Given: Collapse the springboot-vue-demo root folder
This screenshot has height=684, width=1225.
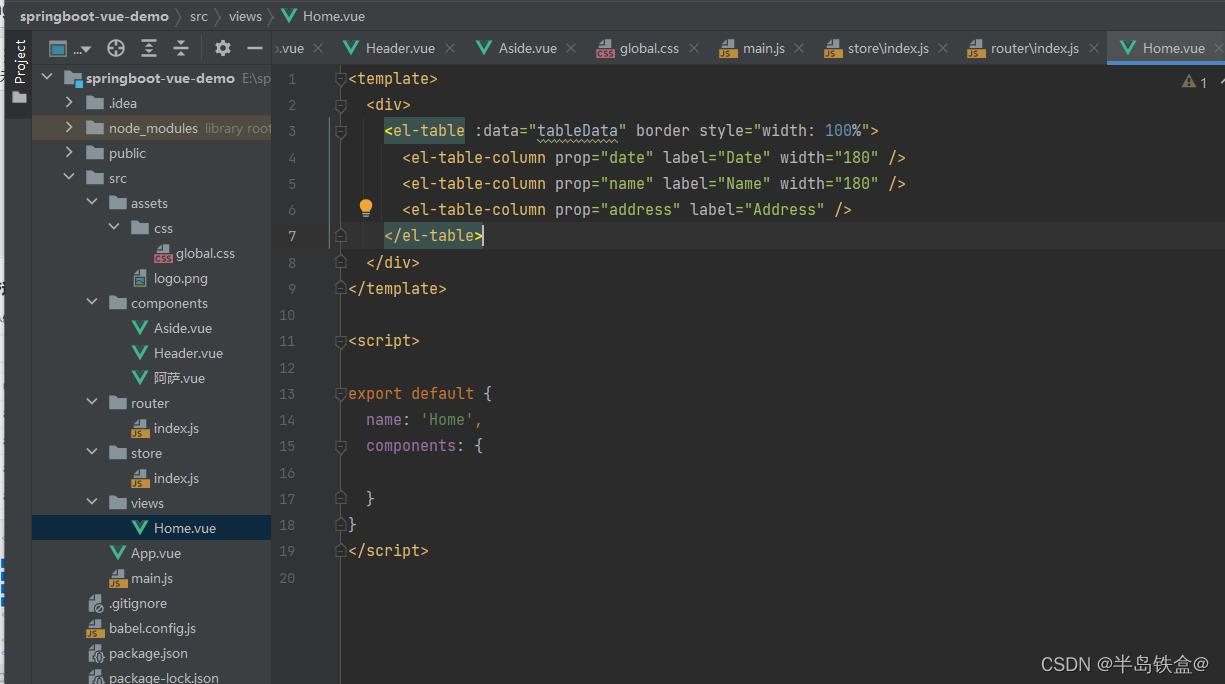Looking at the screenshot, I should click(x=46, y=78).
